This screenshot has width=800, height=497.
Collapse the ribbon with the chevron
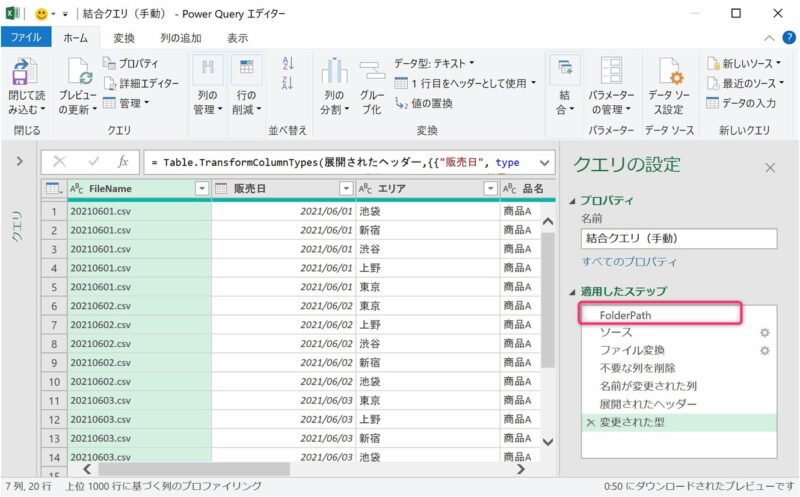click(x=769, y=38)
